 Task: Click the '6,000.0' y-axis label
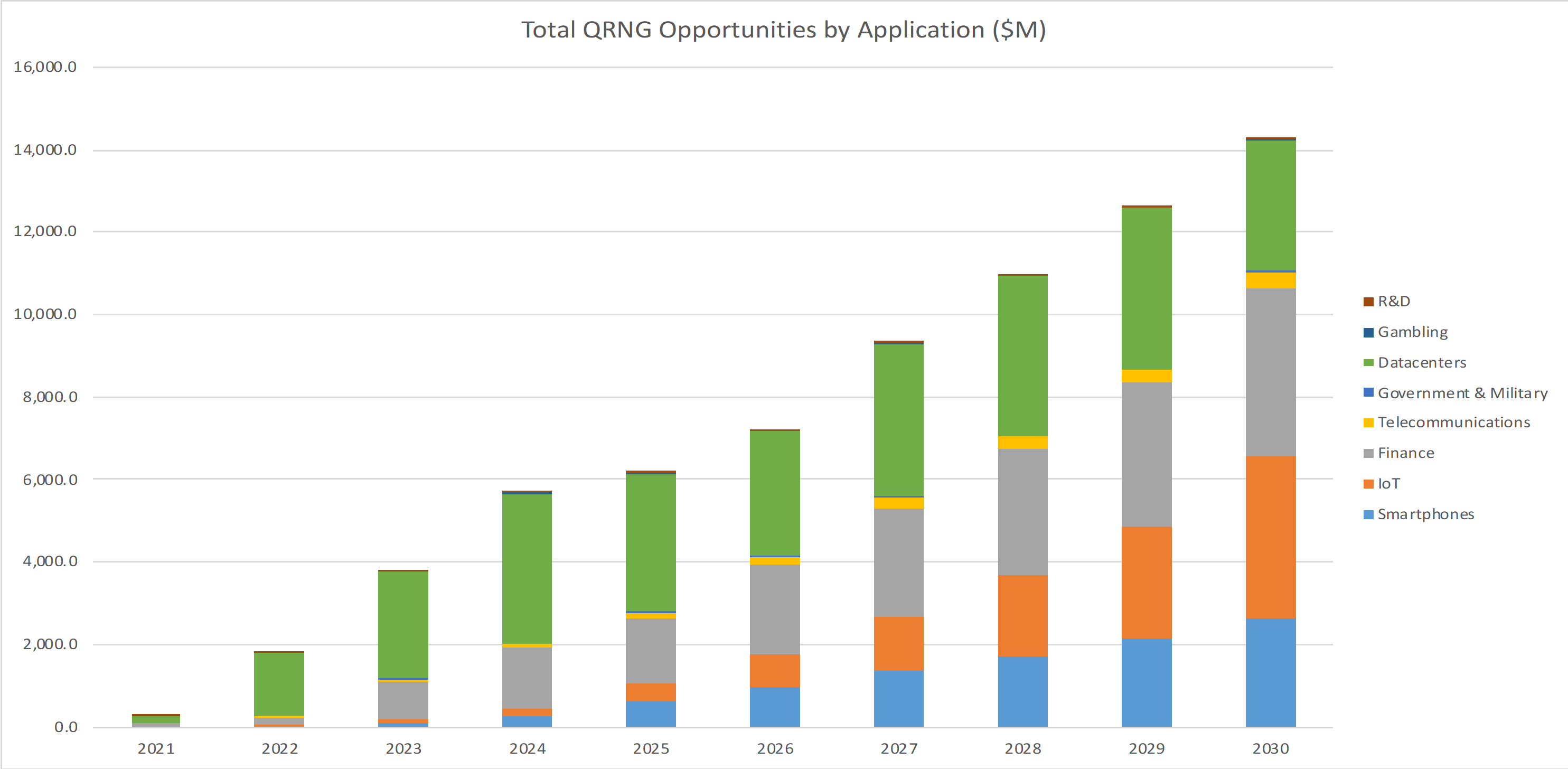50,480
